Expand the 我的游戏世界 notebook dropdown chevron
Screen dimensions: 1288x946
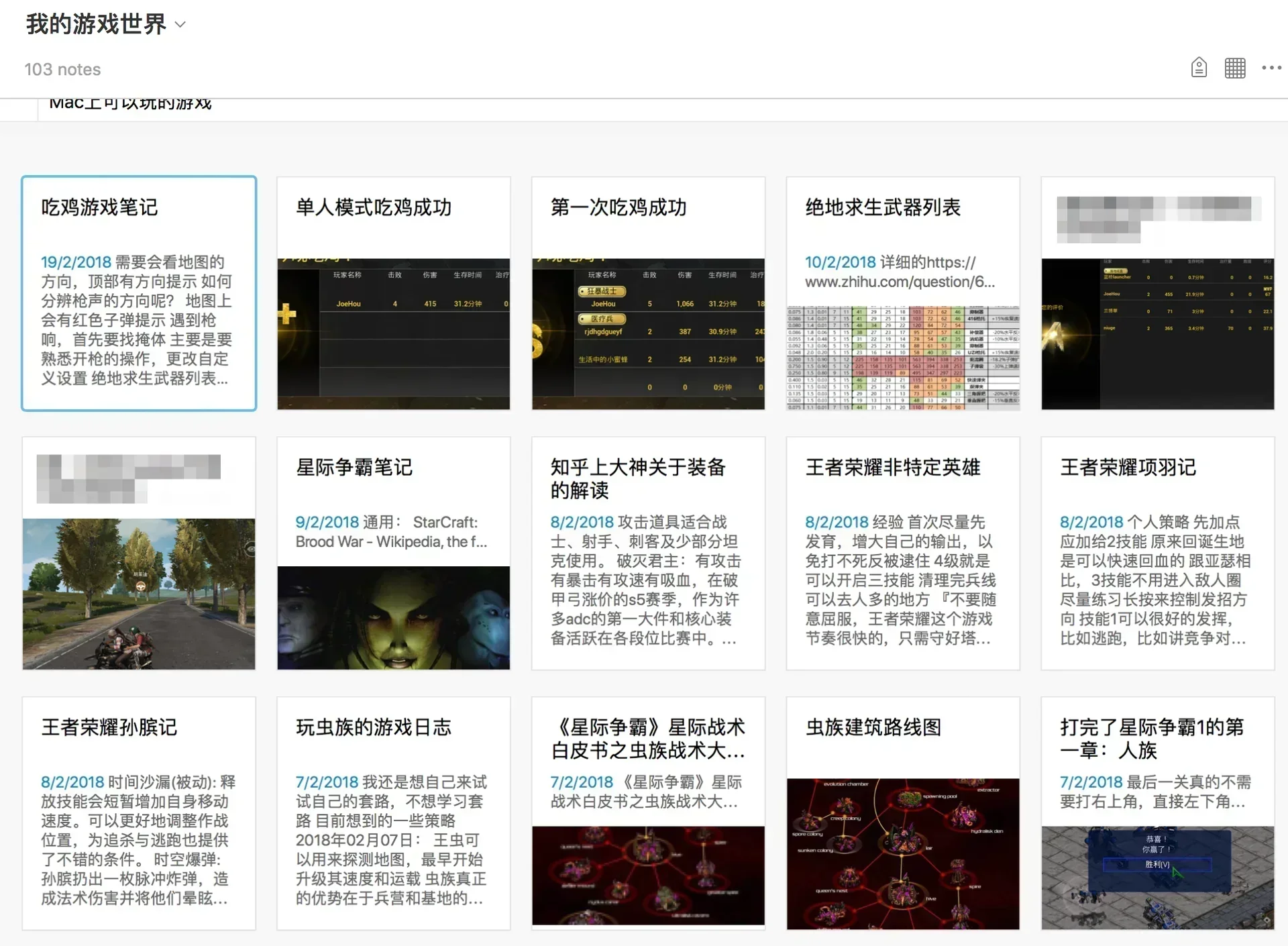pos(180,25)
